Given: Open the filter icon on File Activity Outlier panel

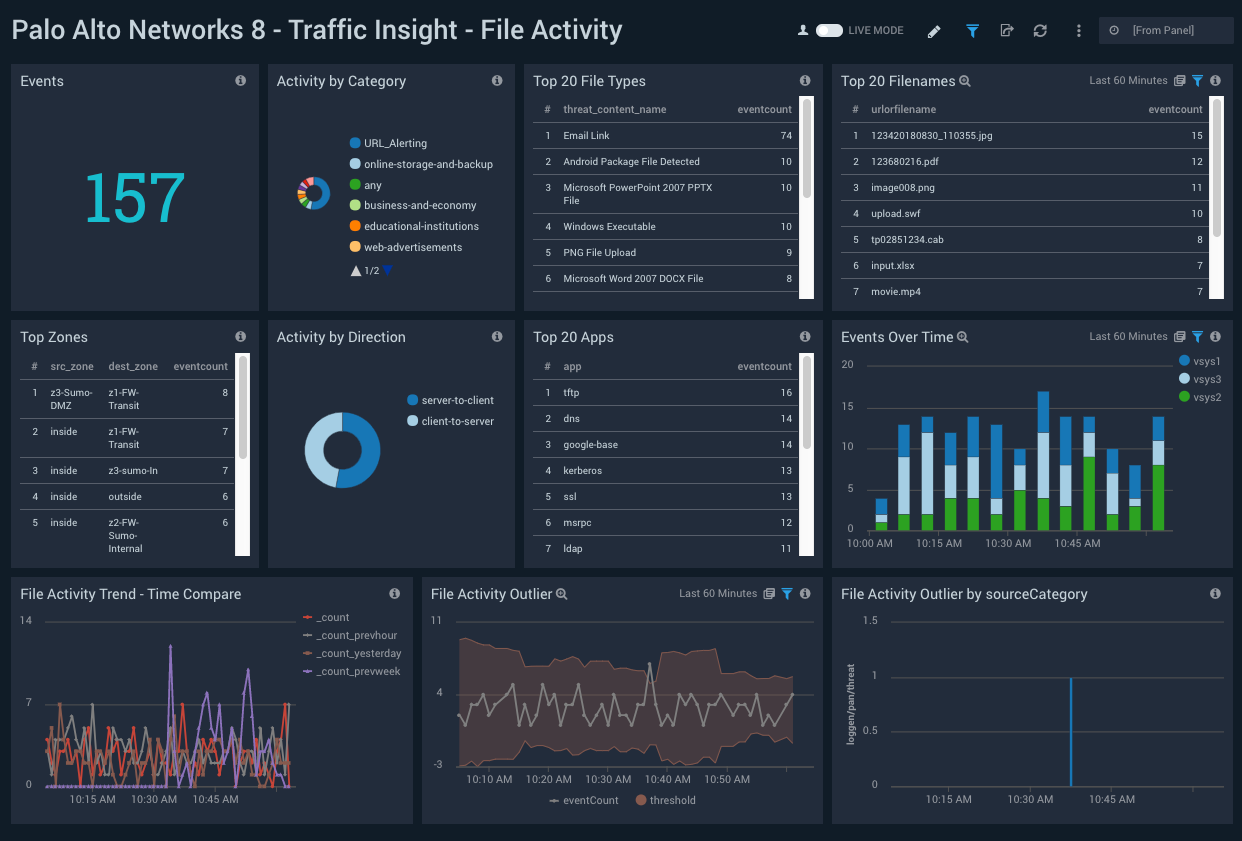Looking at the screenshot, I should (787, 593).
